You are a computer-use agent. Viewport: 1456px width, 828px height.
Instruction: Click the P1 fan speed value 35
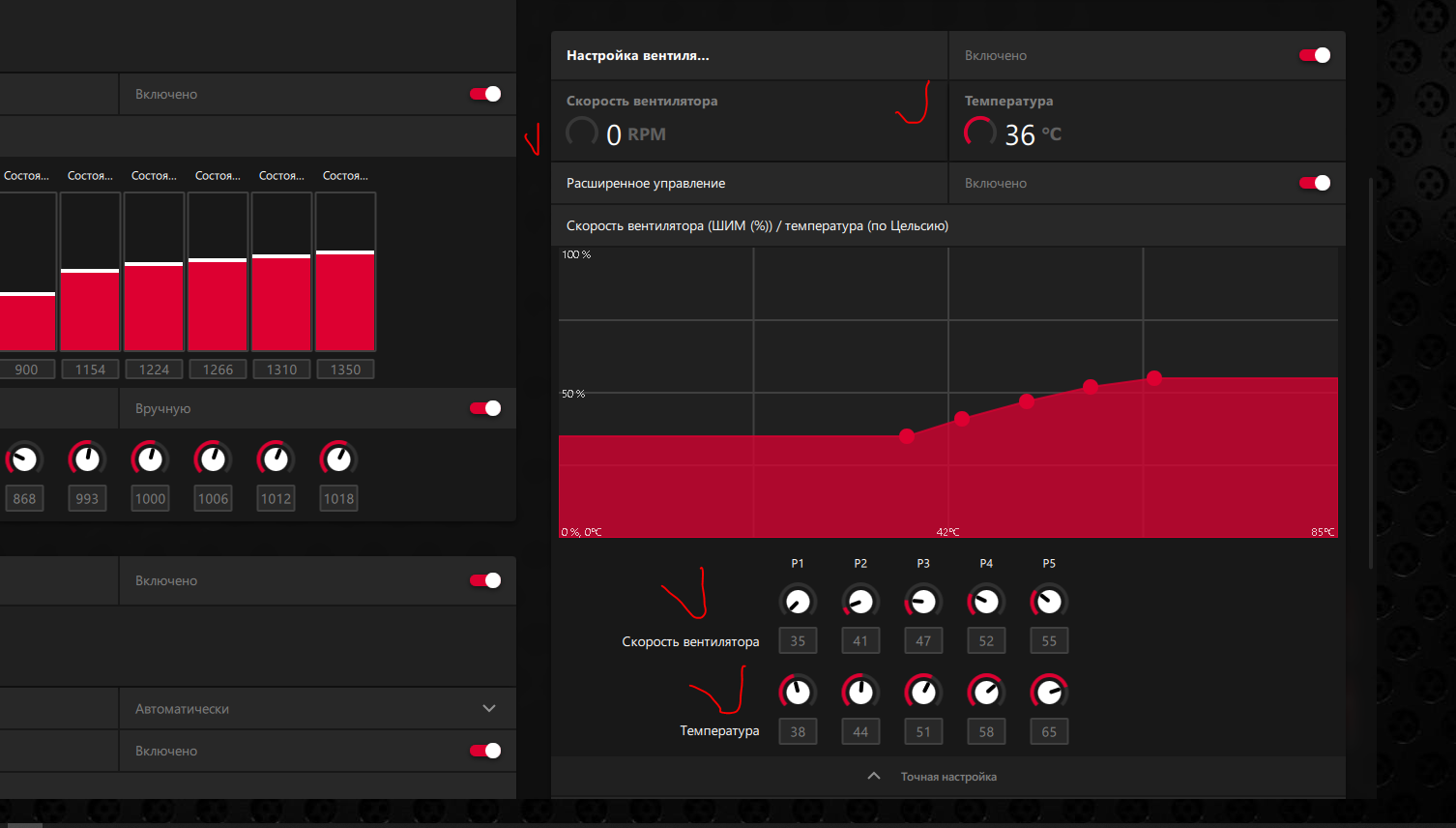coord(798,640)
